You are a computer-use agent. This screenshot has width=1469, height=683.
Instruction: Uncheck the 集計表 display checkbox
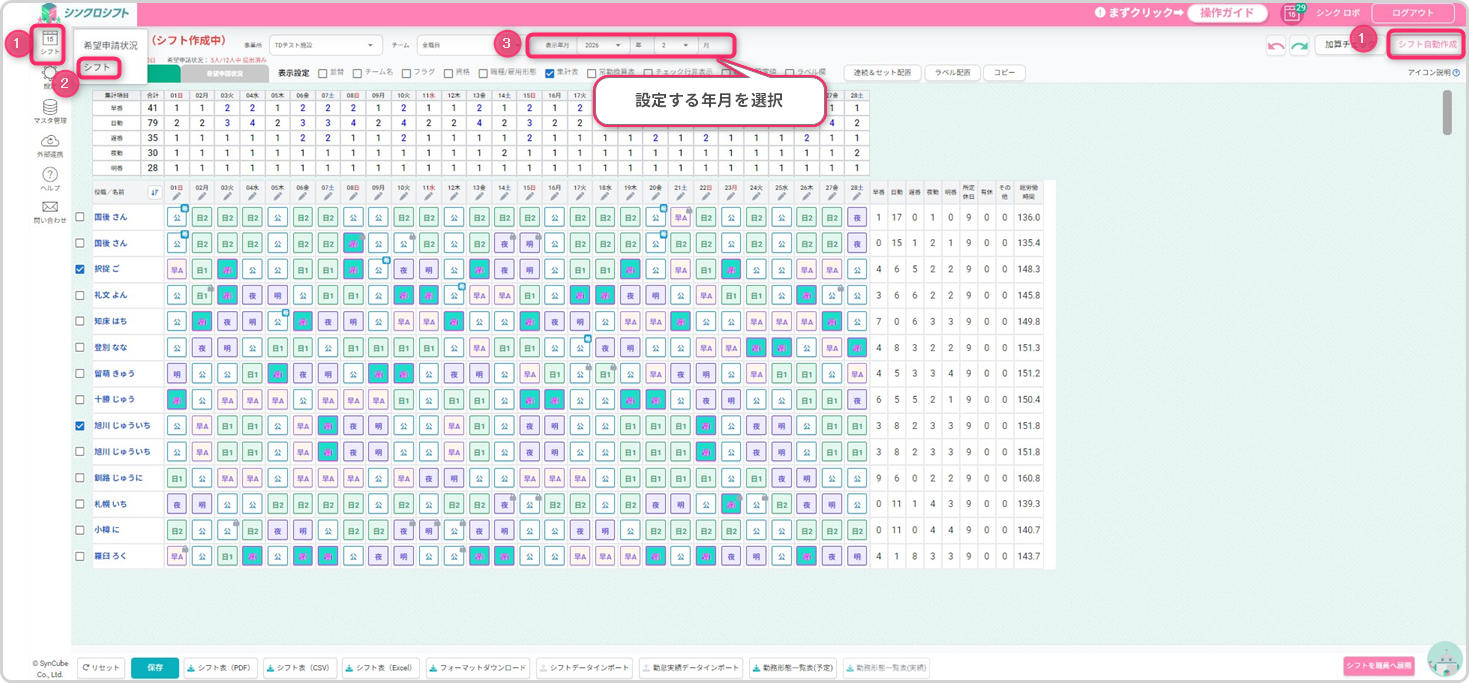point(550,73)
